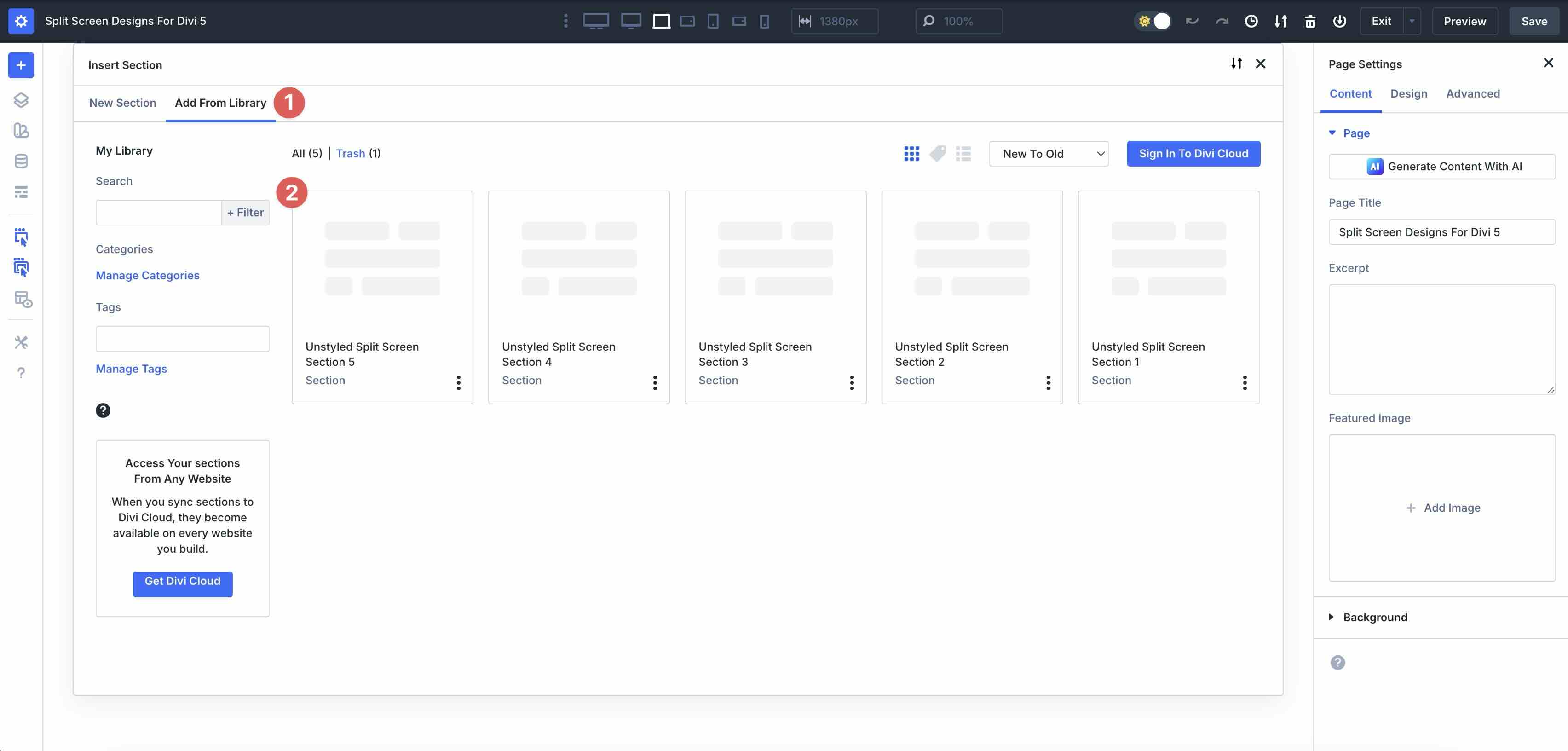The height and width of the screenshot is (751, 1568).
Task: Open the Design tab in Page Settings
Action: coord(1409,93)
